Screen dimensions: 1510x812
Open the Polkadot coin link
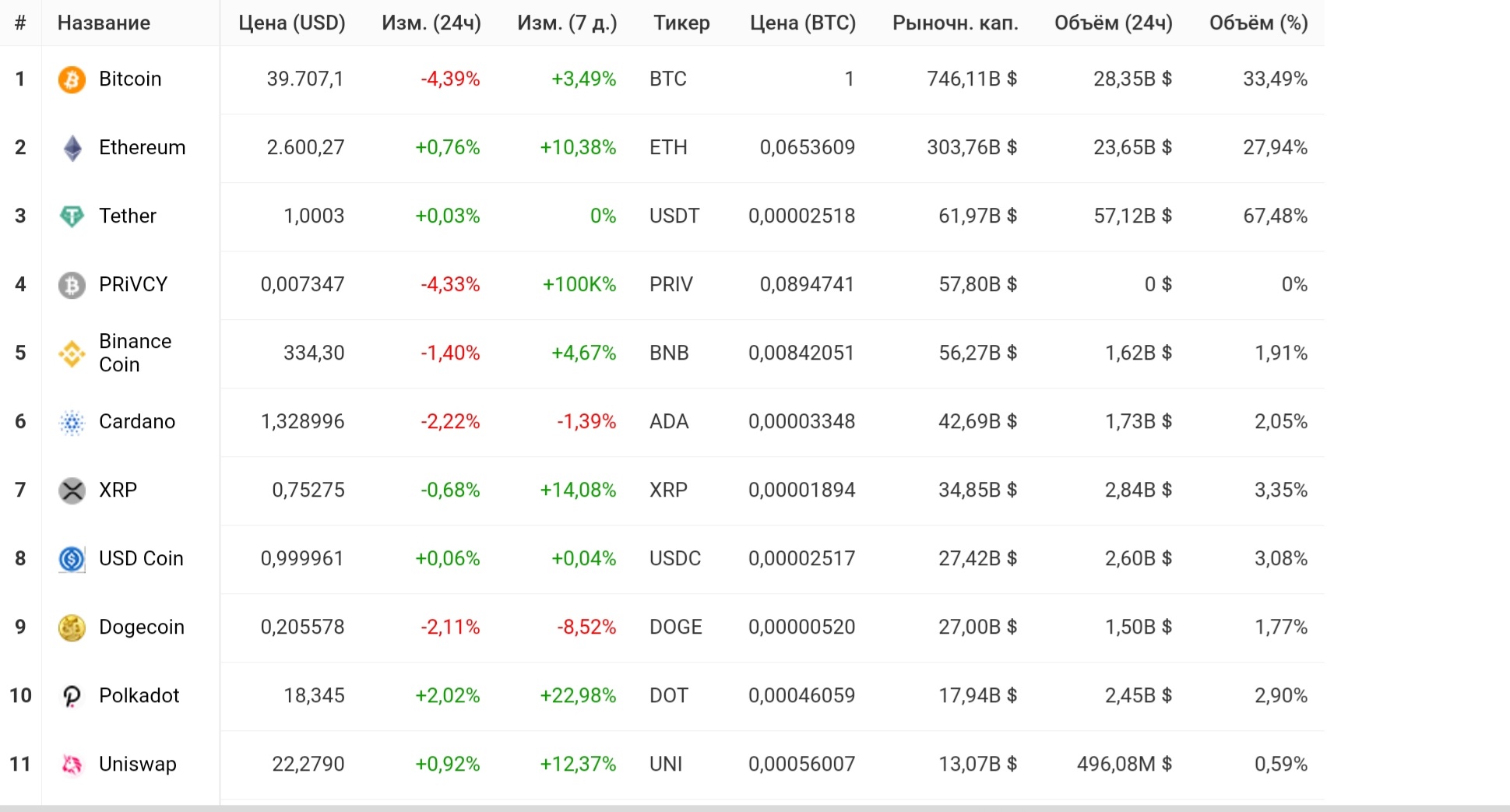point(139,696)
